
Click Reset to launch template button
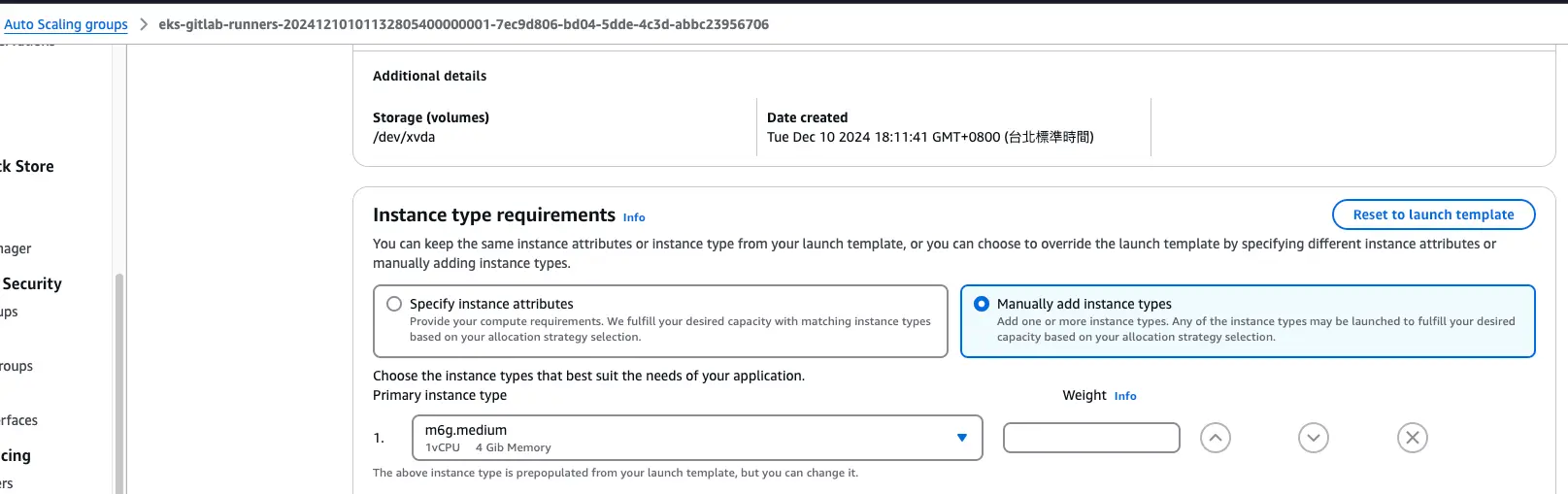(1433, 214)
